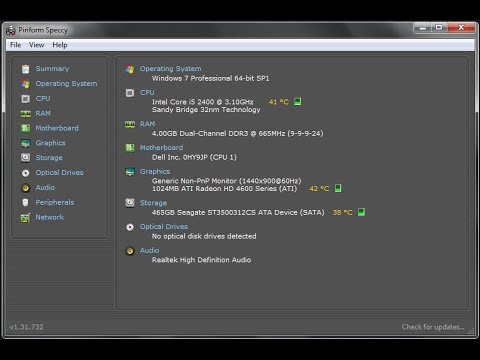480x360 pixels.
Task: Click the Speccy application icon in title bar
Action: (x=11, y=30)
